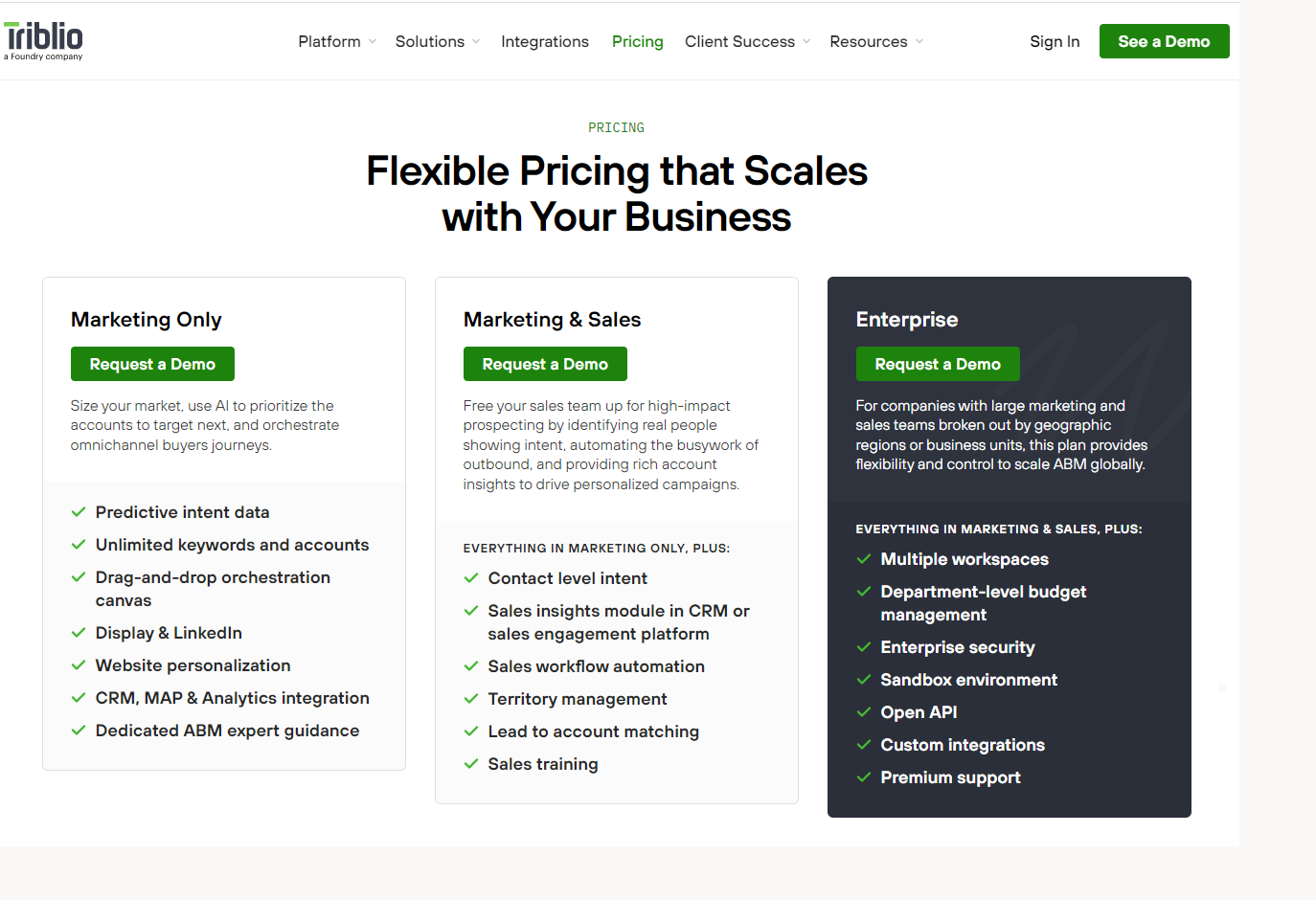Request a Demo for Marketing & Sales
The image size is (1316, 900).
click(545, 364)
